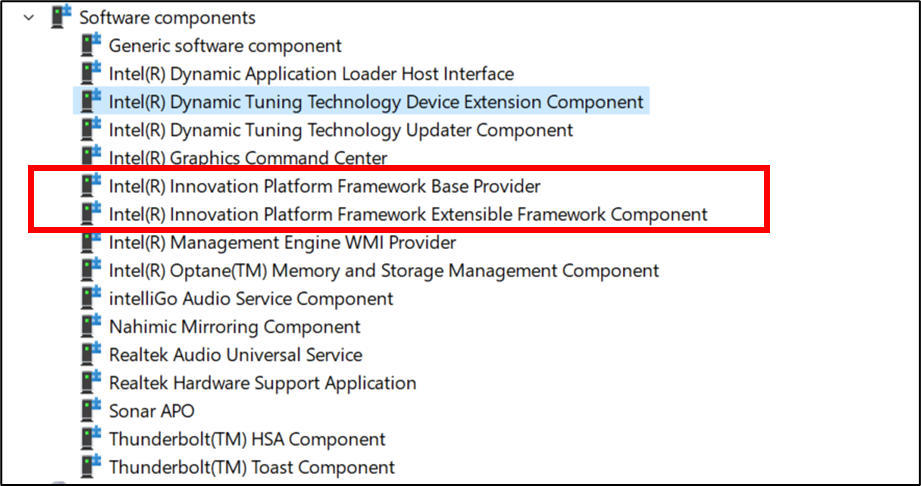Select Intel(R) Dynamic Tuning Technology Device Extension Component
The width and height of the screenshot is (921, 486).
click(x=375, y=102)
